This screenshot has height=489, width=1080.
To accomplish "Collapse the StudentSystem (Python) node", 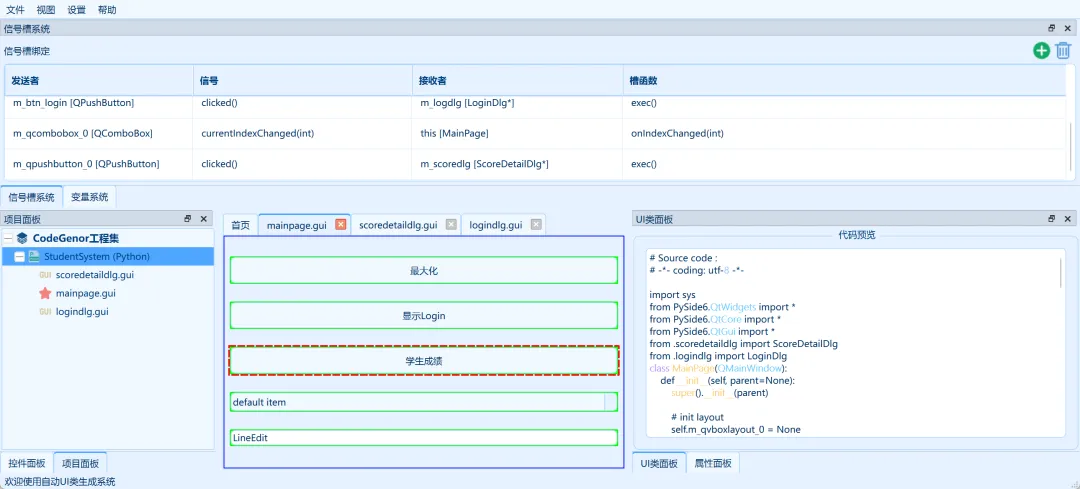I will [19, 256].
